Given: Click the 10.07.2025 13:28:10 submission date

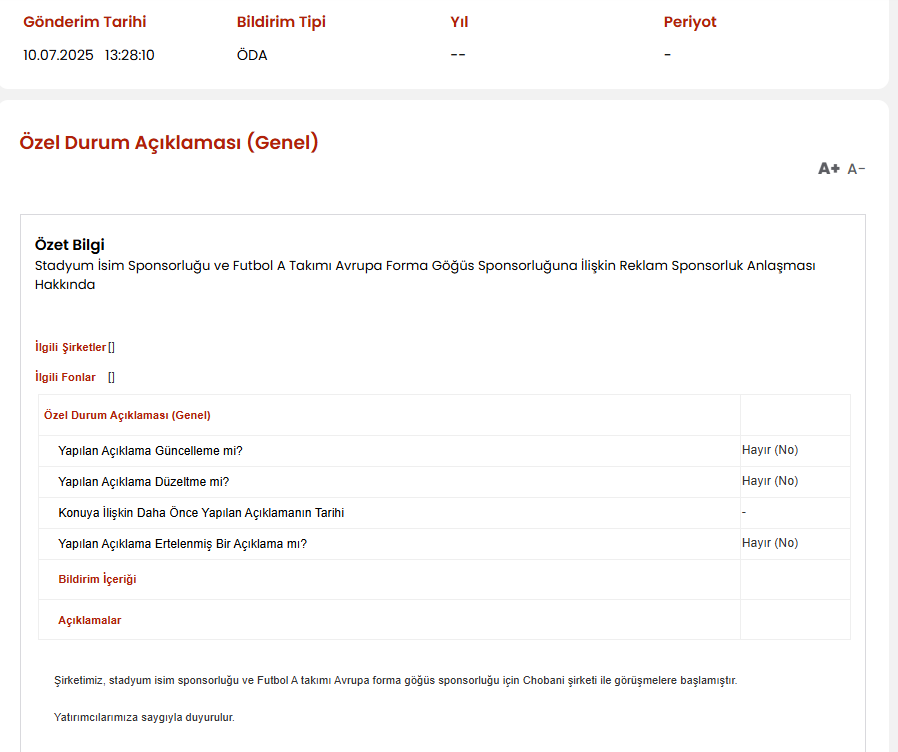Looking at the screenshot, I should [89, 55].
